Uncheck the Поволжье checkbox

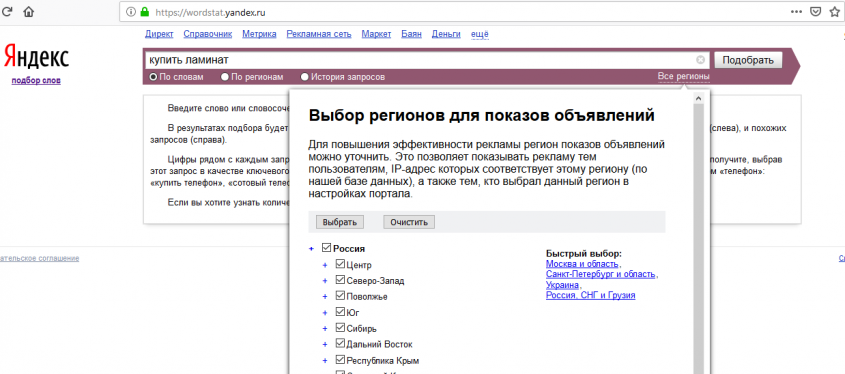click(340, 295)
